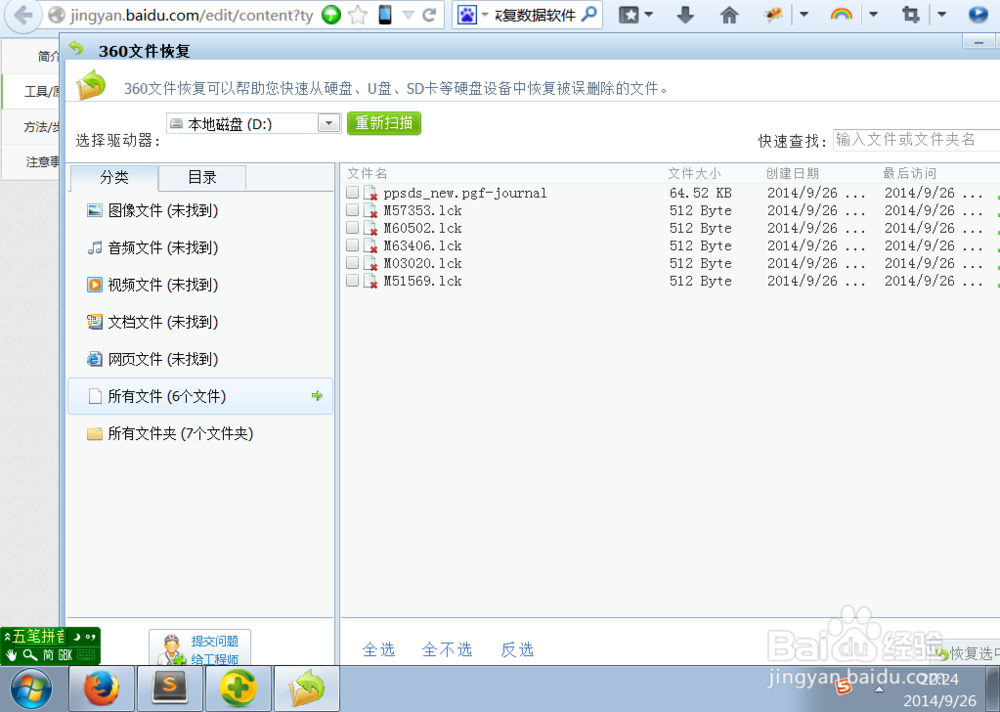Viewport: 1000px width, 712px height.
Task: Click file icon of ppsds_new.pgf-journal
Action: pos(371,193)
